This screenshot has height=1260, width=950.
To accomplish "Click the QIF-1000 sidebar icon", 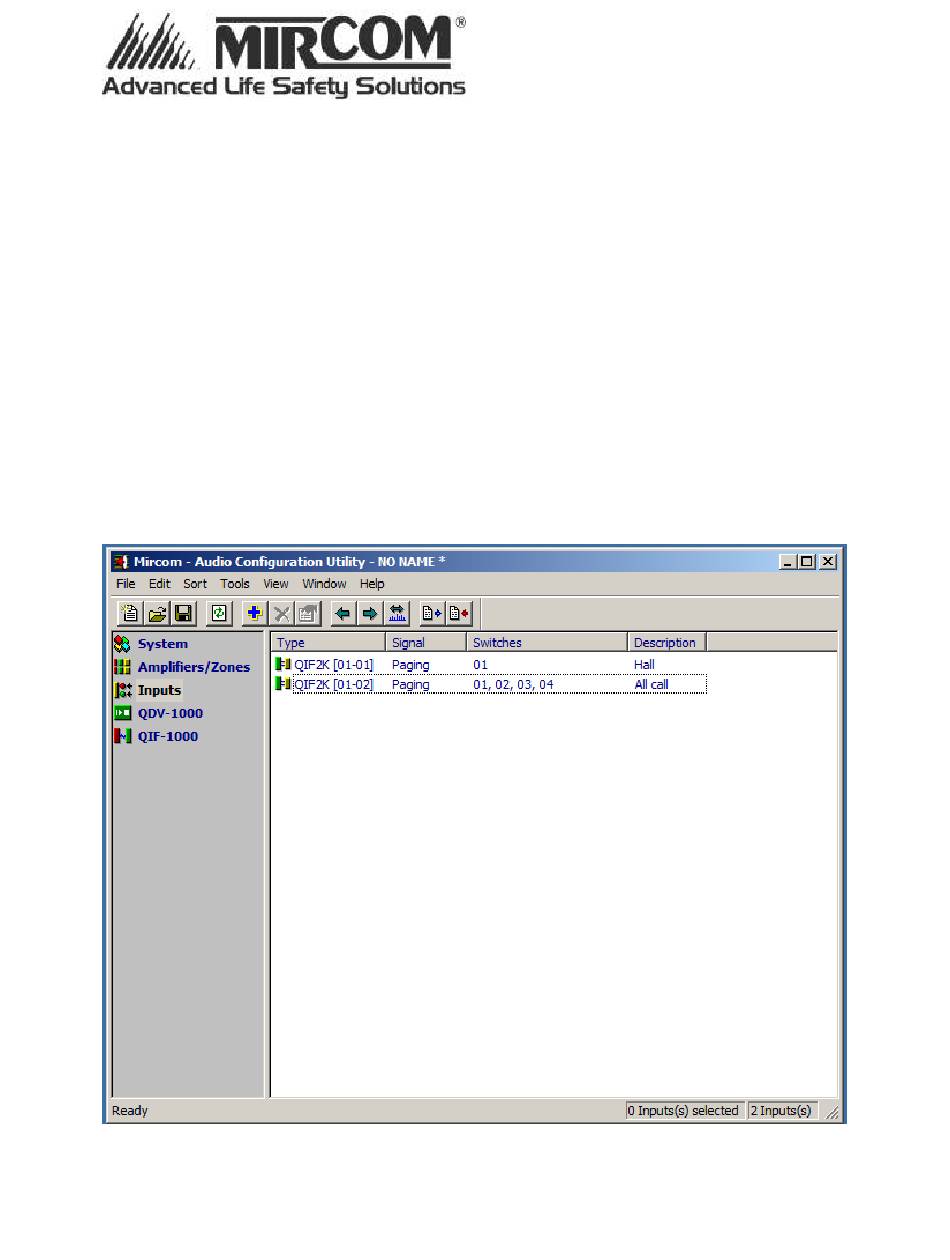I will [123, 736].
